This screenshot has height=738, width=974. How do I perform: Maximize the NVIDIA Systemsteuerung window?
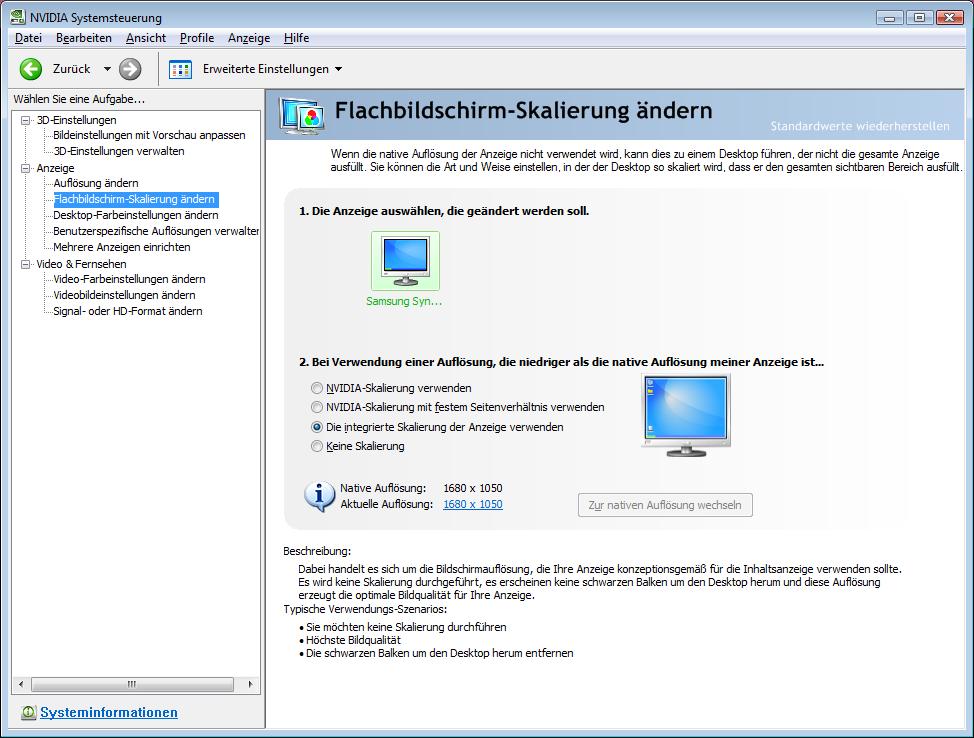[x=919, y=17]
